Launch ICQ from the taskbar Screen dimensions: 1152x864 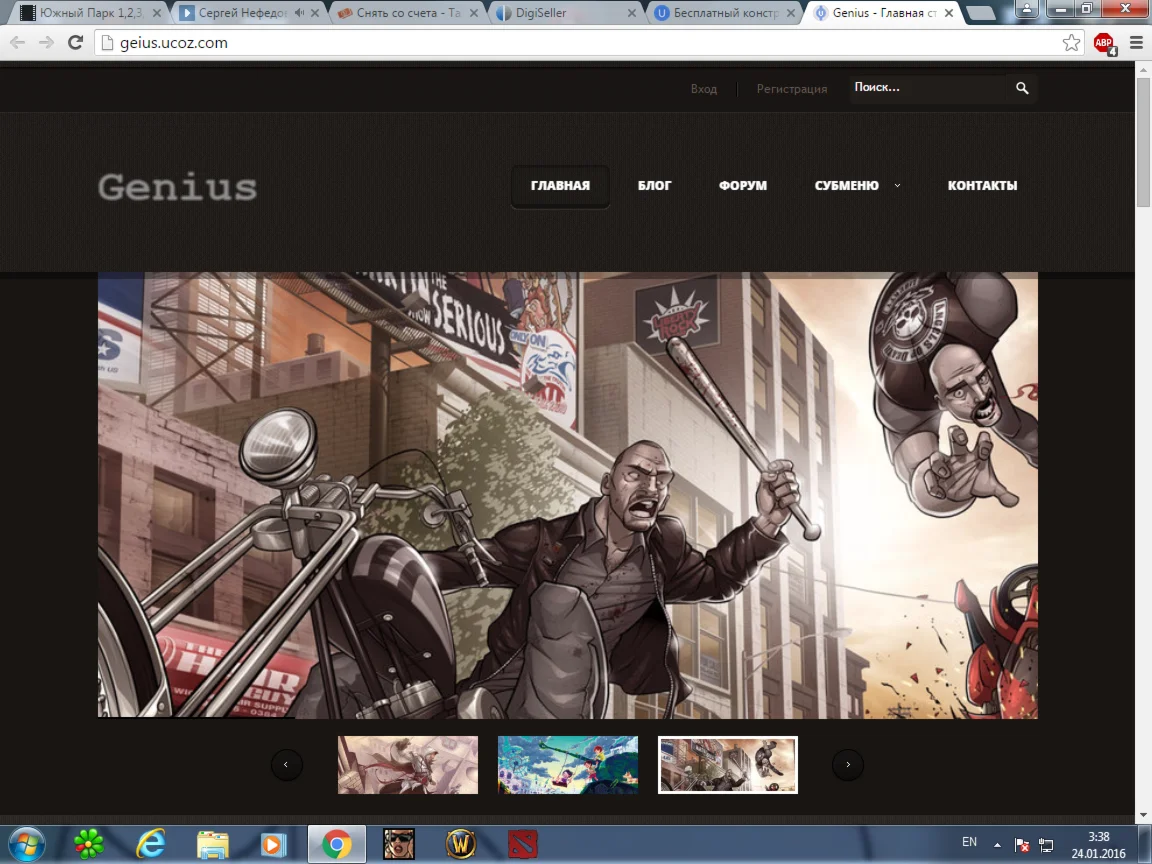tap(89, 844)
